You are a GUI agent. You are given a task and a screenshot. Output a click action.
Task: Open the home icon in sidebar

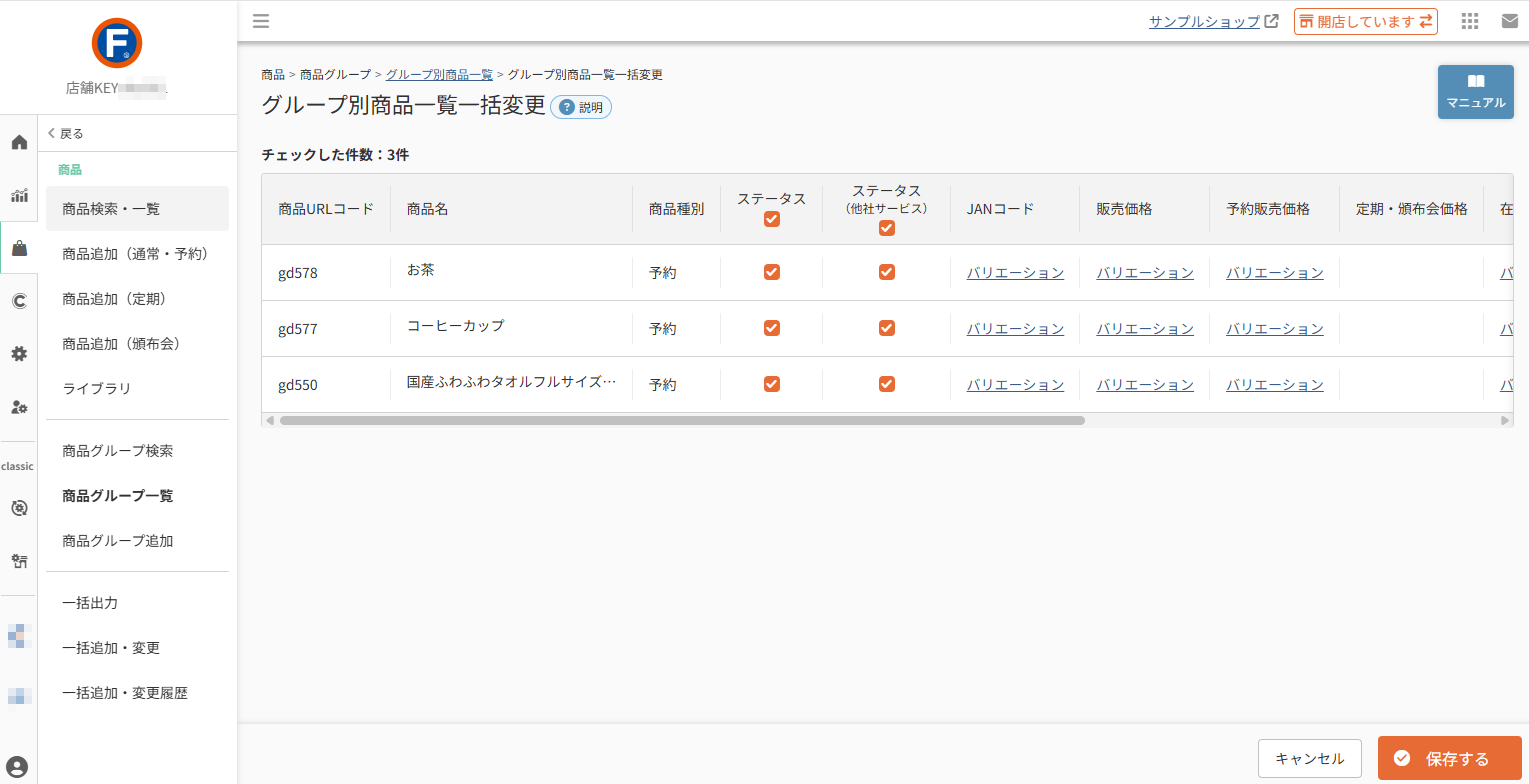19,142
